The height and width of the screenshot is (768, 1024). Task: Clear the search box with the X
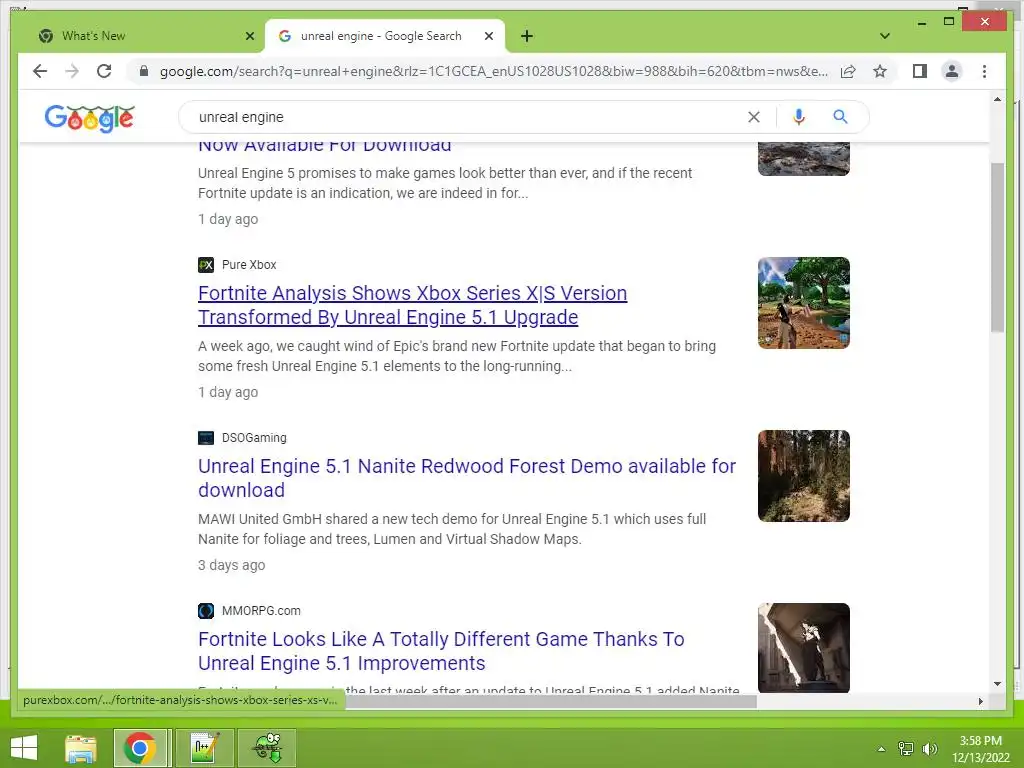pos(754,117)
